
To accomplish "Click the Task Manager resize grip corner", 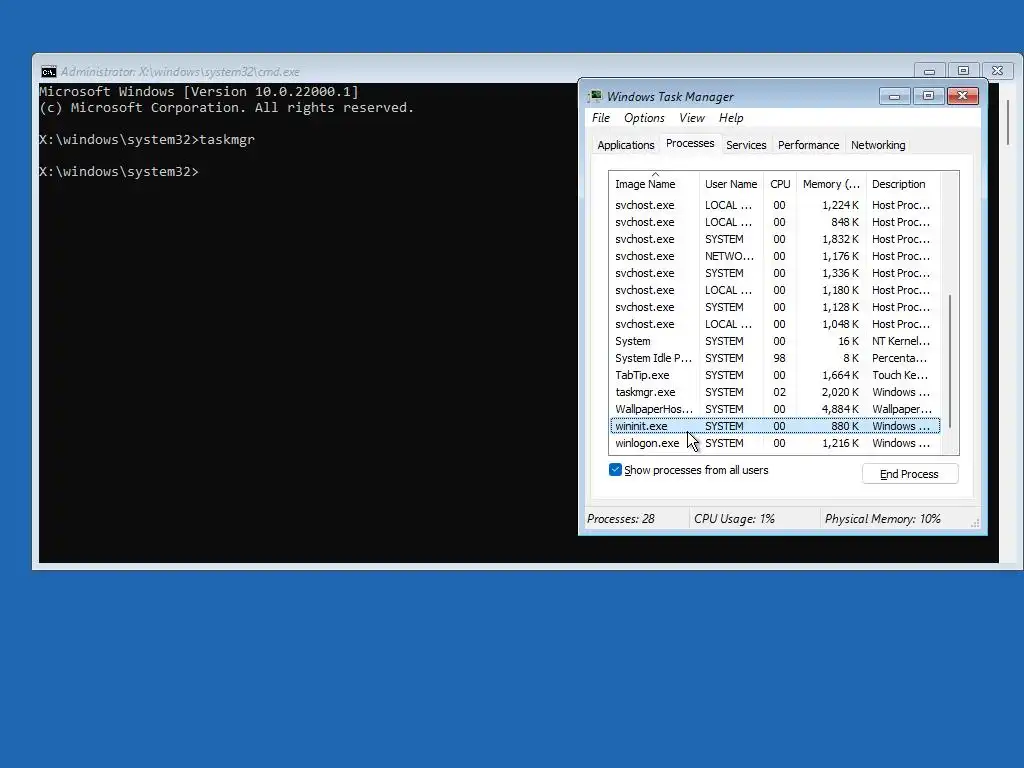I will [976, 524].
